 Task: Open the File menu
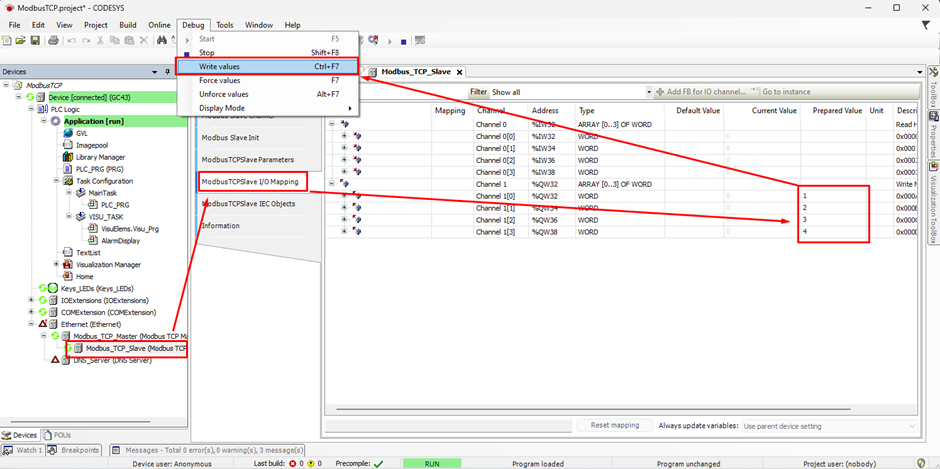tap(14, 25)
